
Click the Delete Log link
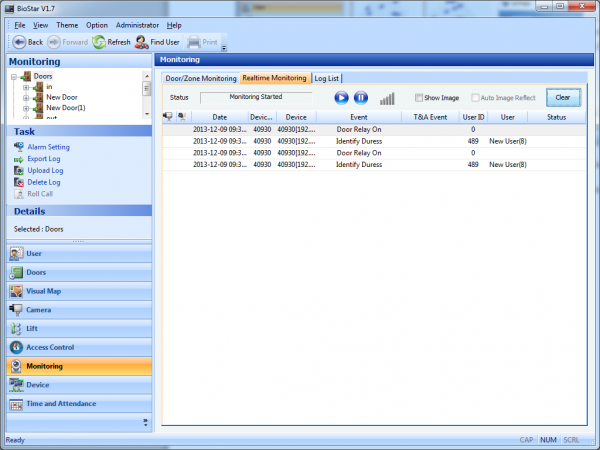(43, 182)
